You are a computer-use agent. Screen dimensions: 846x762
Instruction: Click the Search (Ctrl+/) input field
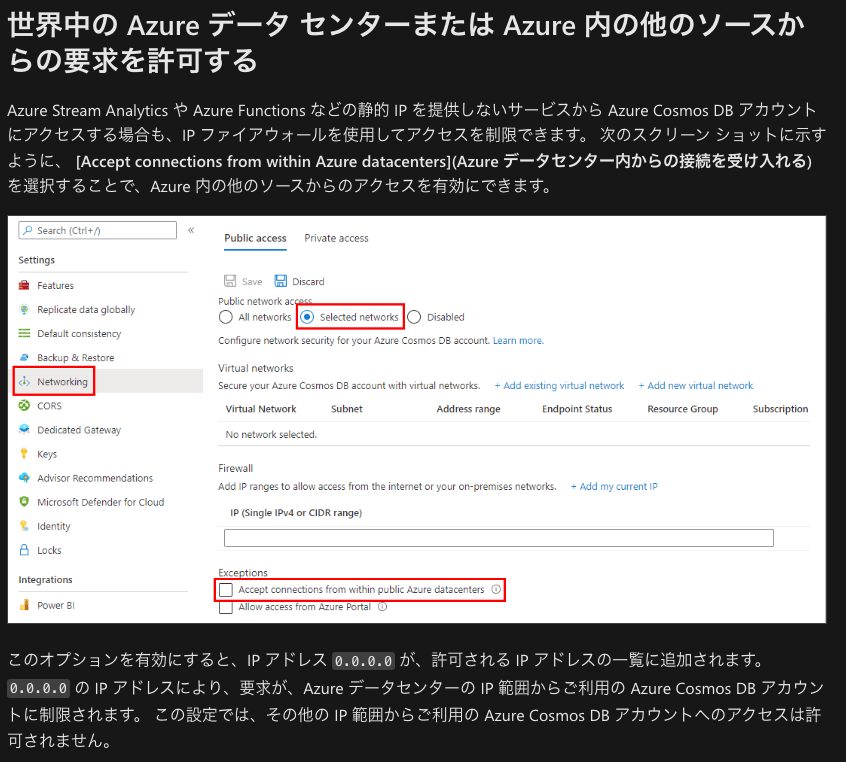point(98,230)
